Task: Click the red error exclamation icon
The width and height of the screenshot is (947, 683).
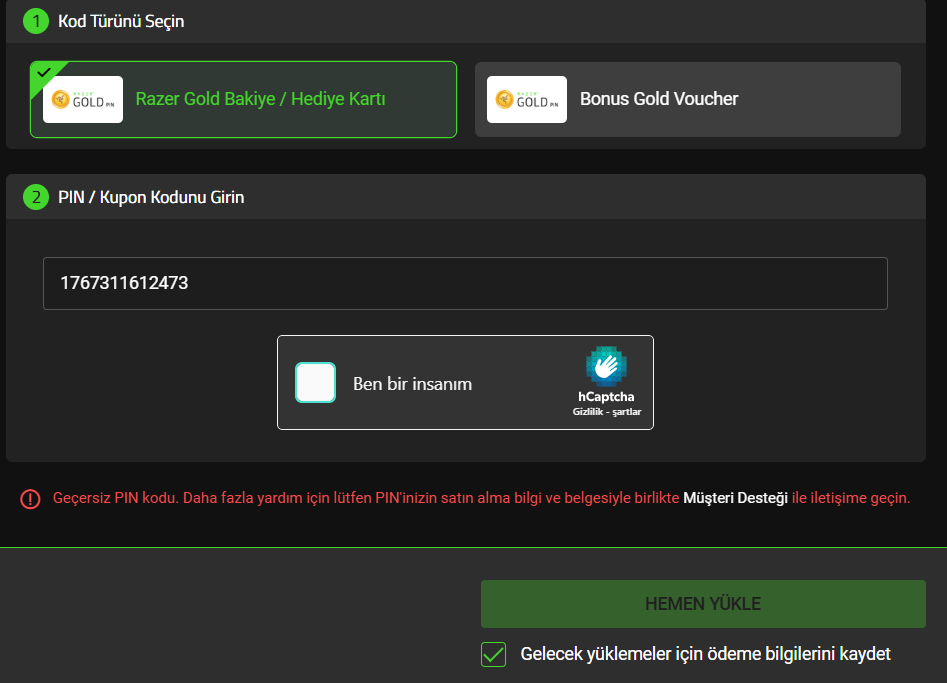Action: coord(30,499)
